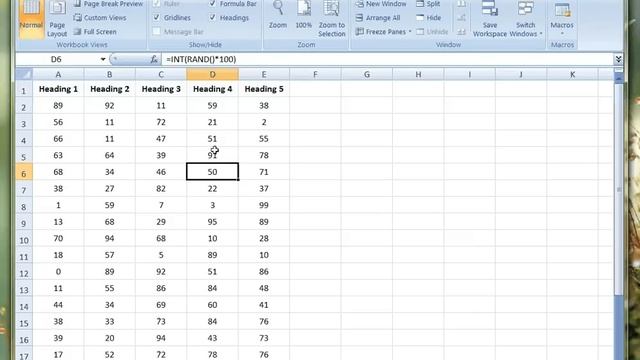Screen dimensions: 640x360
Task: Select cell with Heading 2
Action: tap(109, 89)
